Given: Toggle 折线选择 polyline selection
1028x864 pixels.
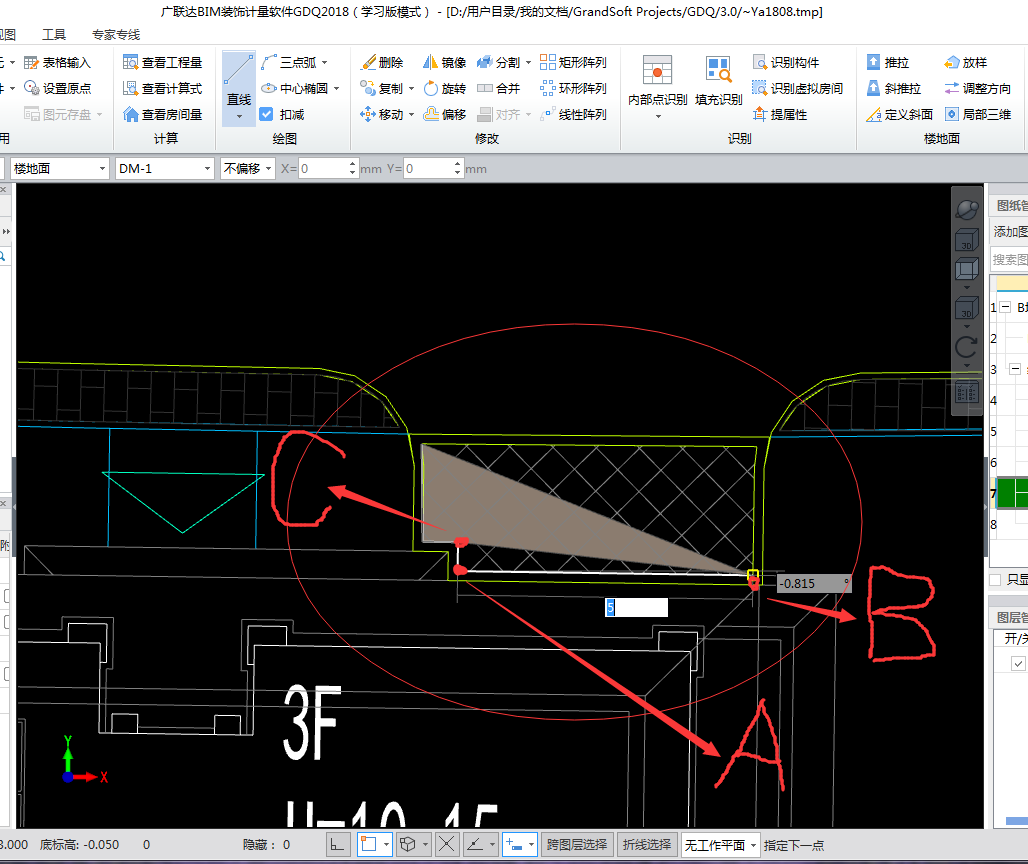Looking at the screenshot, I should (646, 844).
